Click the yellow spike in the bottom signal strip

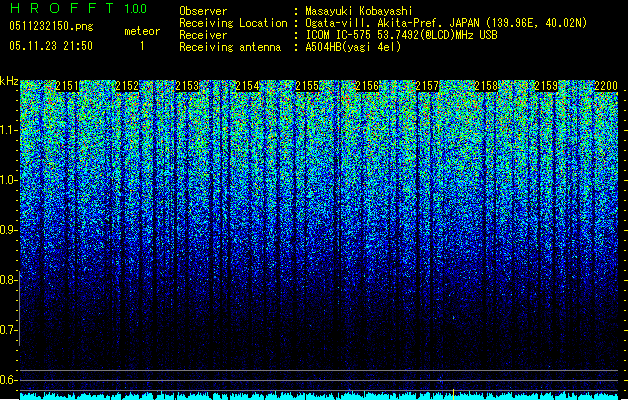pyautogui.click(x=453, y=394)
